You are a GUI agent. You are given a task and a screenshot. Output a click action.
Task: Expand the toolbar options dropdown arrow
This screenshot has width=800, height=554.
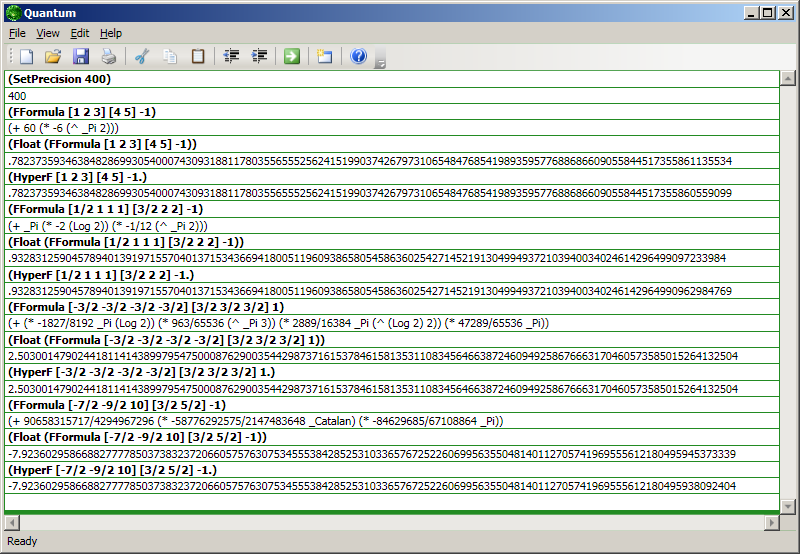pos(380,63)
